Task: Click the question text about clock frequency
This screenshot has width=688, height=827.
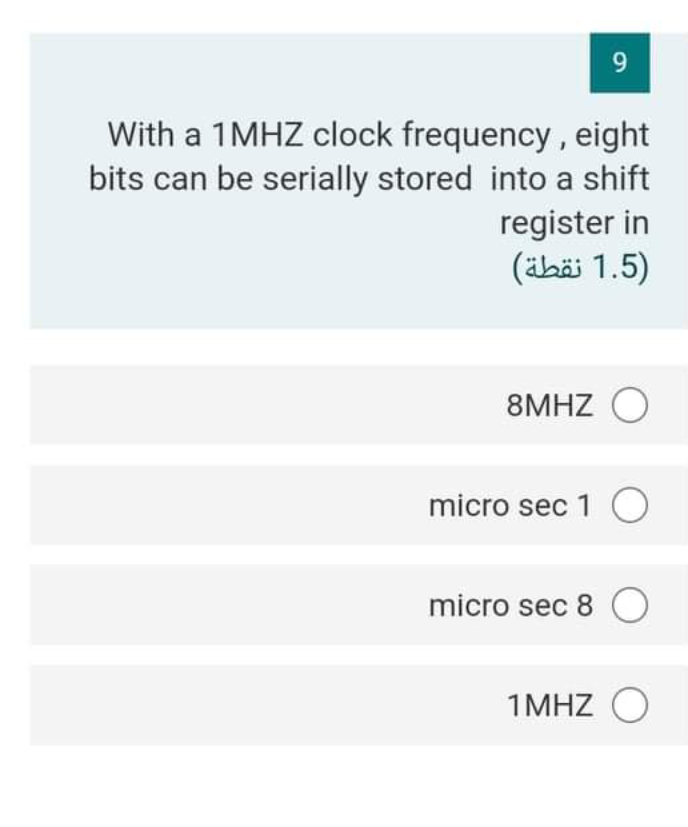Action: click(x=375, y=178)
